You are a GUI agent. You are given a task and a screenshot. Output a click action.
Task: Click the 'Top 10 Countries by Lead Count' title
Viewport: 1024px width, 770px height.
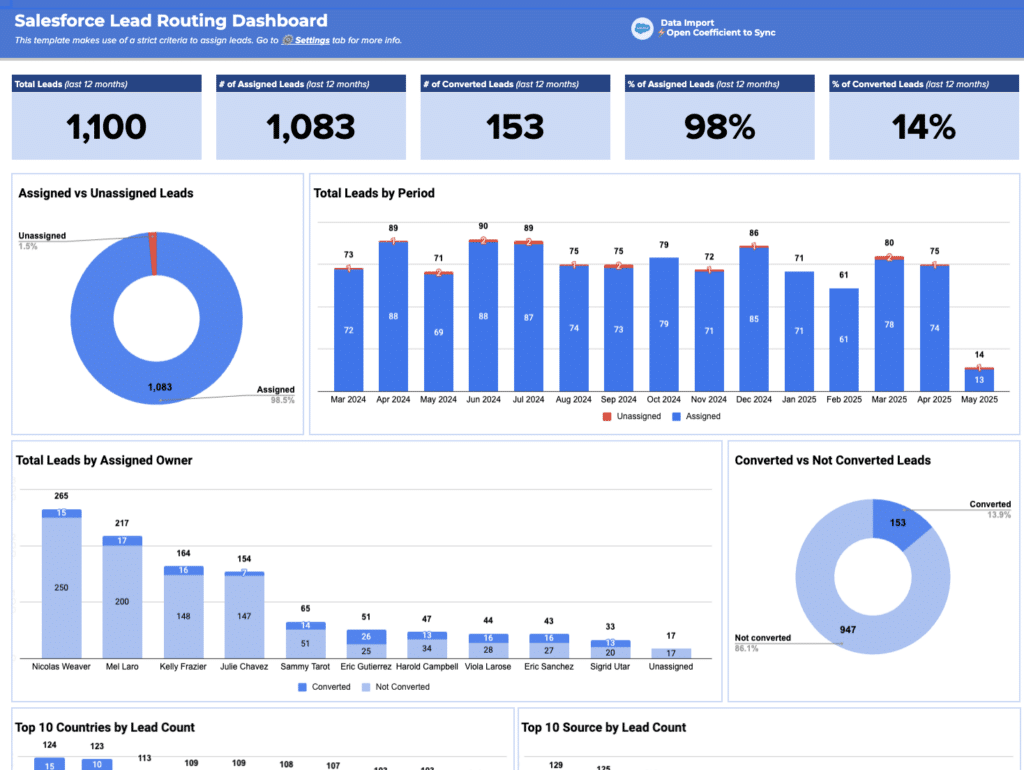104,728
